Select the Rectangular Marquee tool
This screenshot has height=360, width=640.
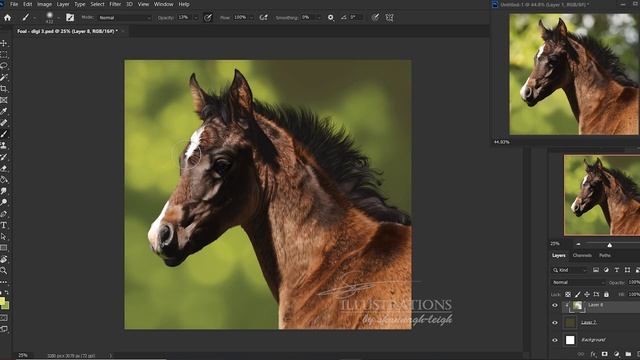click(x=4, y=54)
